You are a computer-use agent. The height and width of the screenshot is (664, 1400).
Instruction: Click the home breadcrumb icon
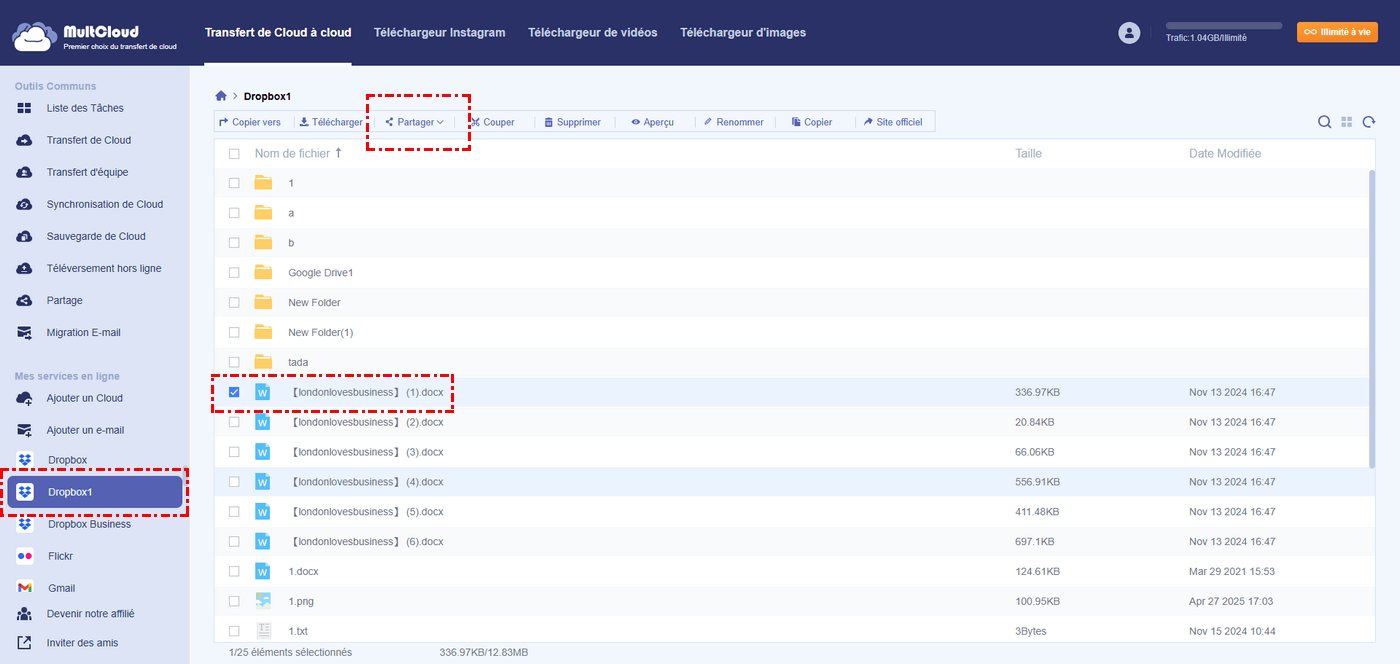[x=221, y=96]
